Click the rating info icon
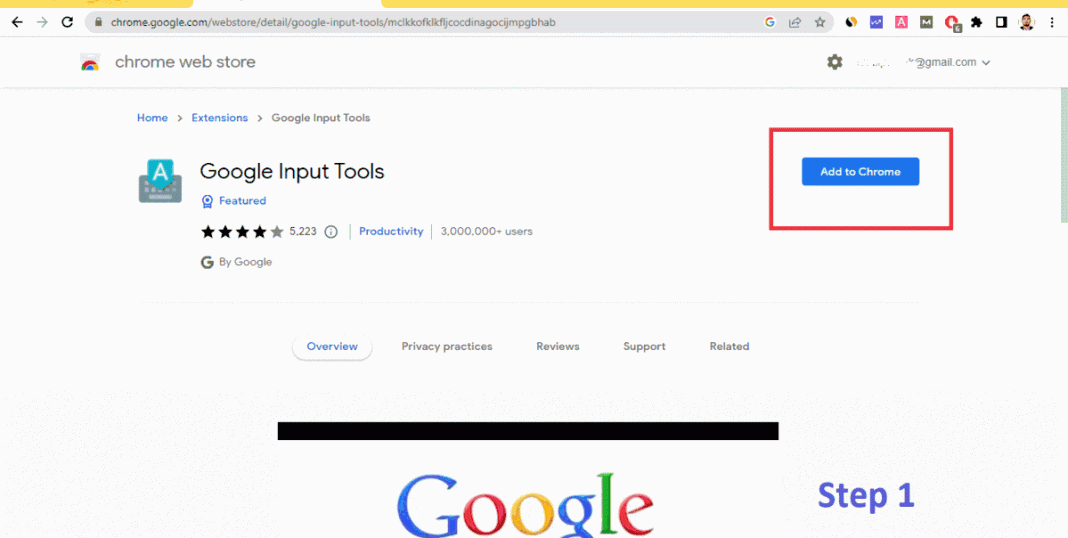Viewport: 1068px width, 538px height. point(331,232)
